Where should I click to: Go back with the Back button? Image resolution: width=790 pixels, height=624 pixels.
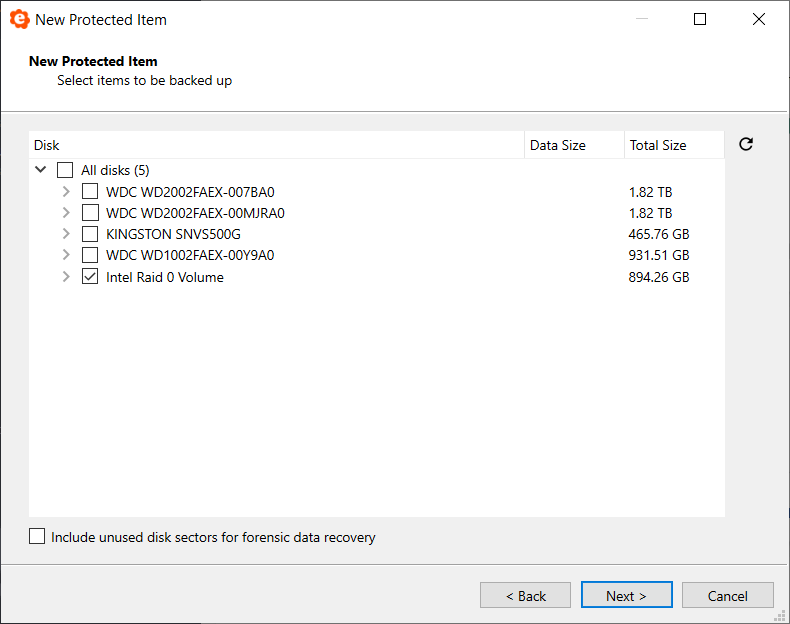coord(525,596)
